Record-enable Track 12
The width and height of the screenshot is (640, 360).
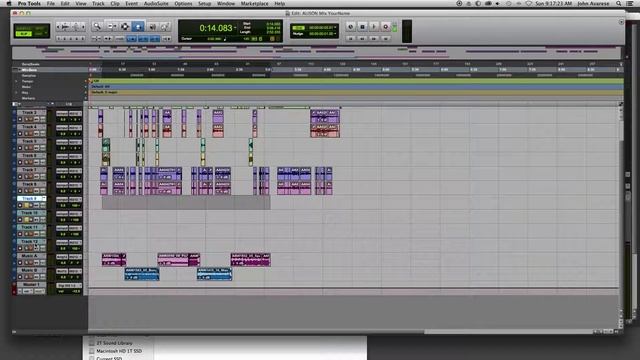(20, 248)
